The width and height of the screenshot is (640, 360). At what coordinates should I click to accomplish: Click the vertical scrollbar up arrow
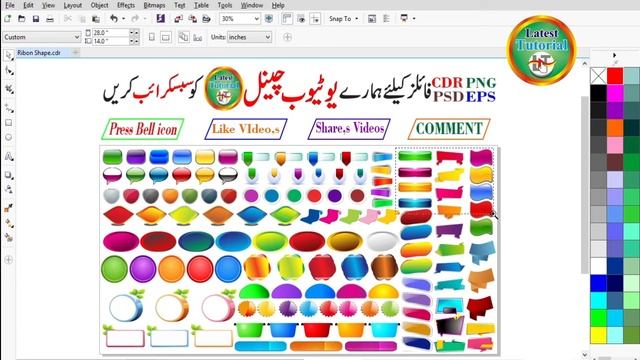584,64
